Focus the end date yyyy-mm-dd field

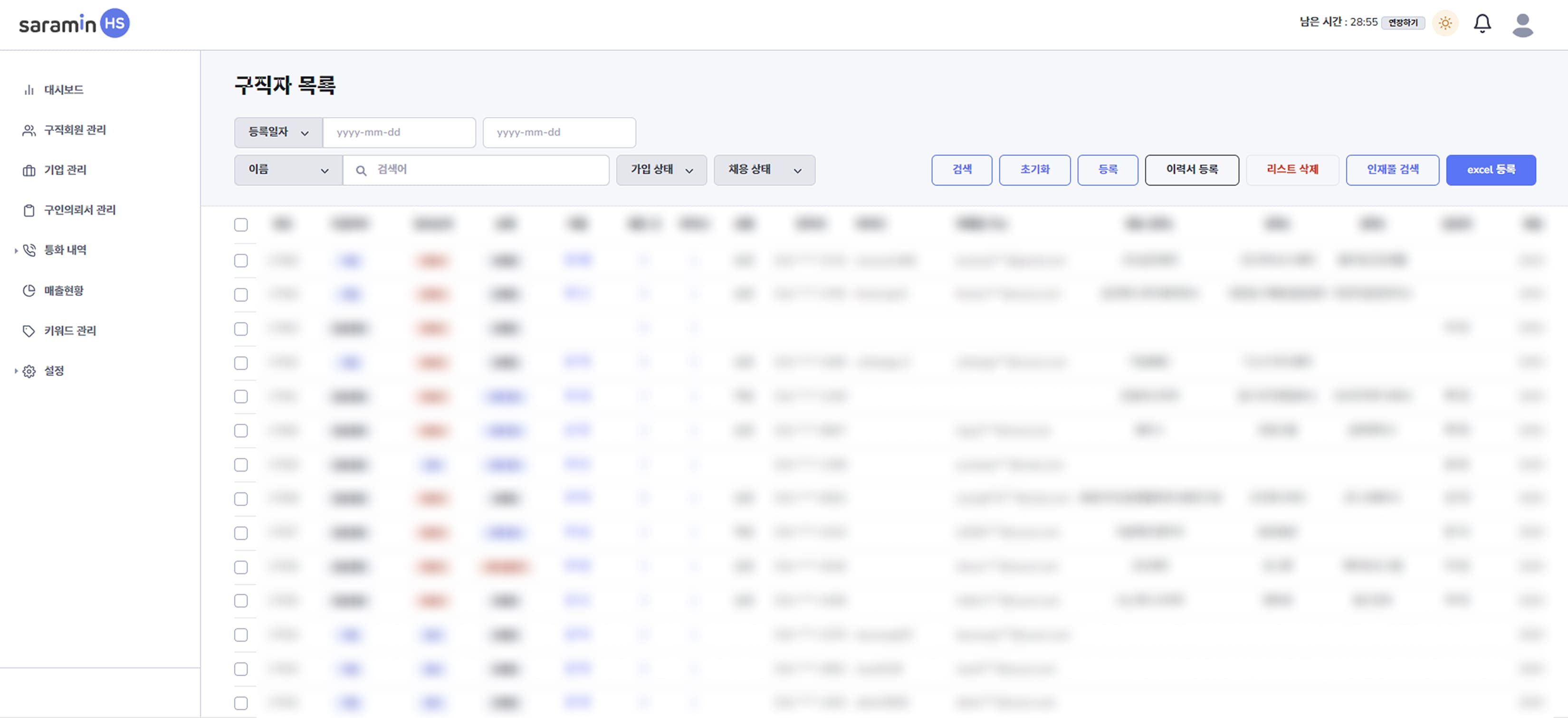coord(559,132)
